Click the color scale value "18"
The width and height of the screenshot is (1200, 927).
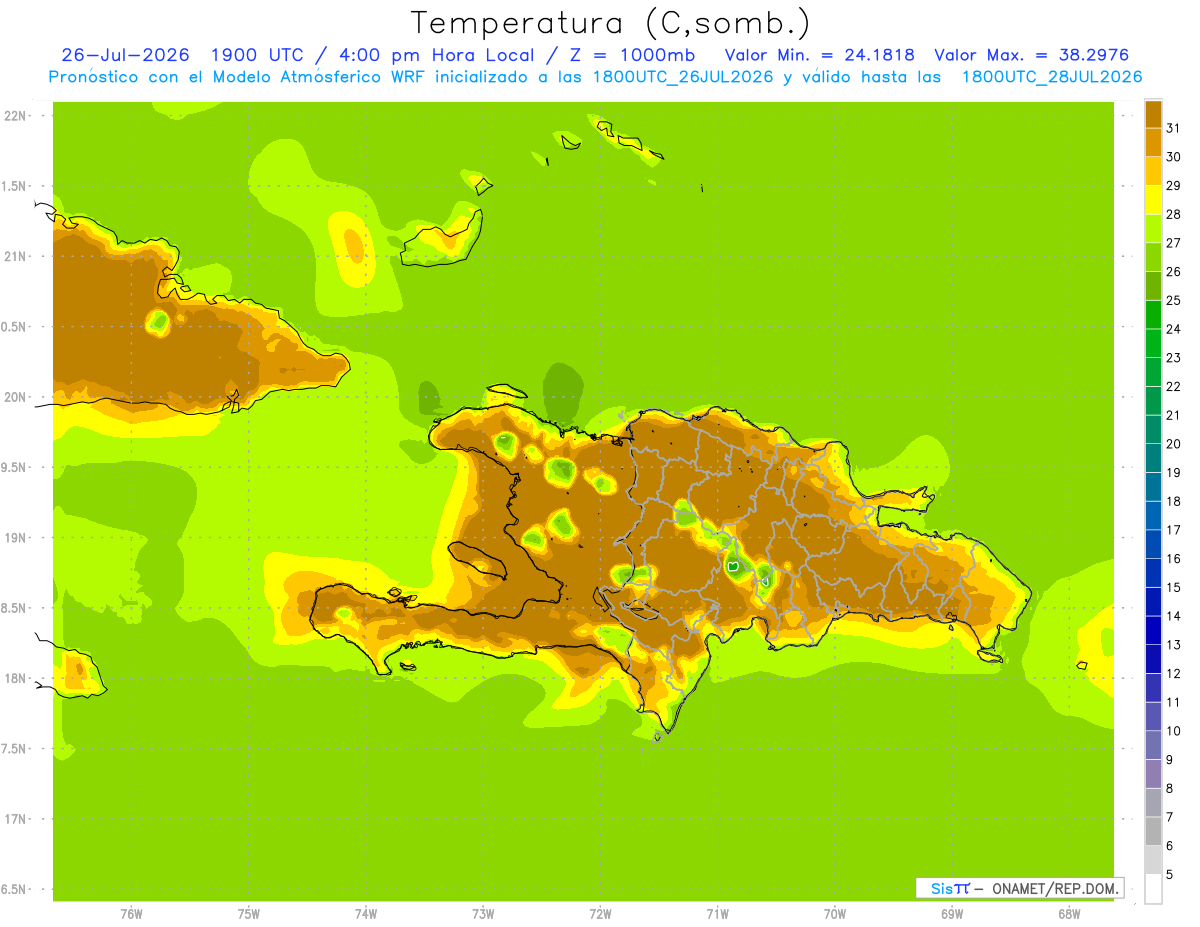pyautogui.click(x=1173, y=501)
